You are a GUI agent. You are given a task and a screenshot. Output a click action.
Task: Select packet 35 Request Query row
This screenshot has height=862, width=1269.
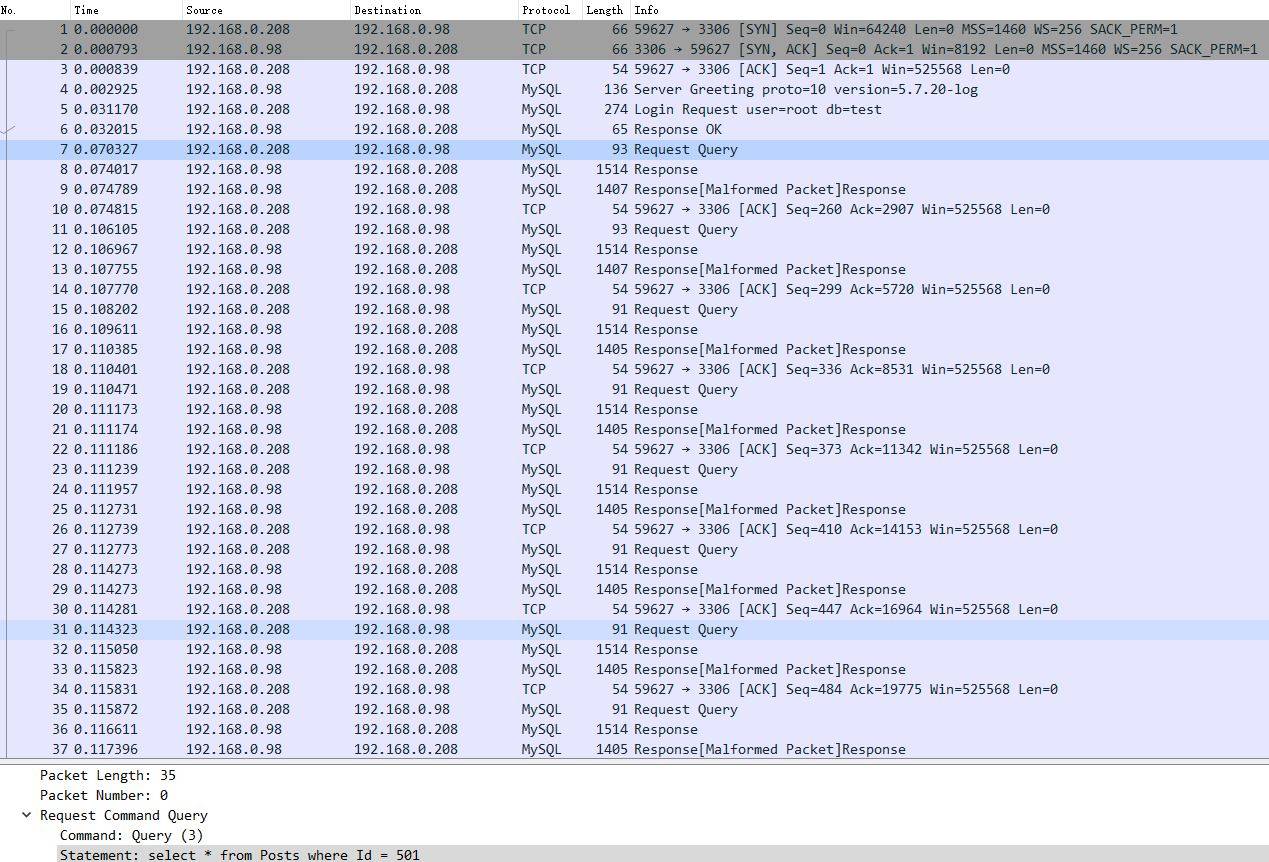[634, 709]
